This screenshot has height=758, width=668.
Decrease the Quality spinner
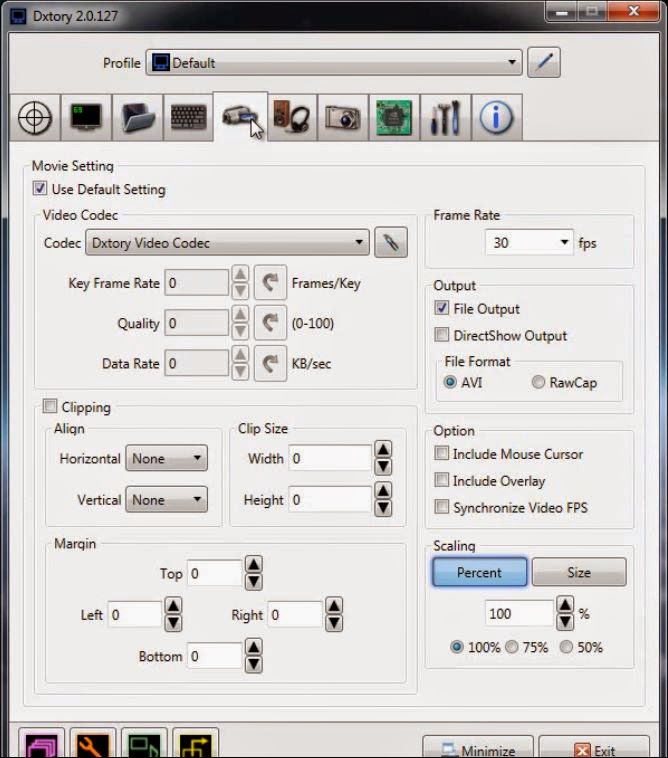point(240,332)
